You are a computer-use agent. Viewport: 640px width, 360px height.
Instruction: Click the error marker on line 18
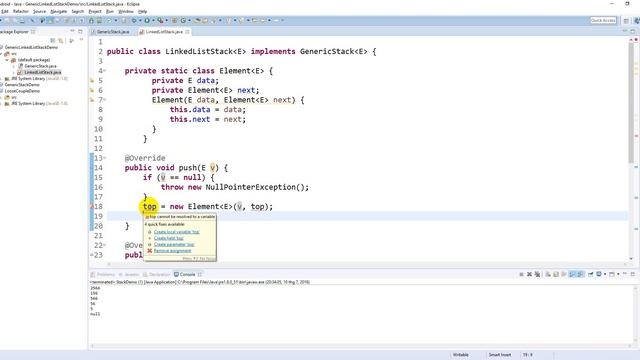click(x=92, y=207)
